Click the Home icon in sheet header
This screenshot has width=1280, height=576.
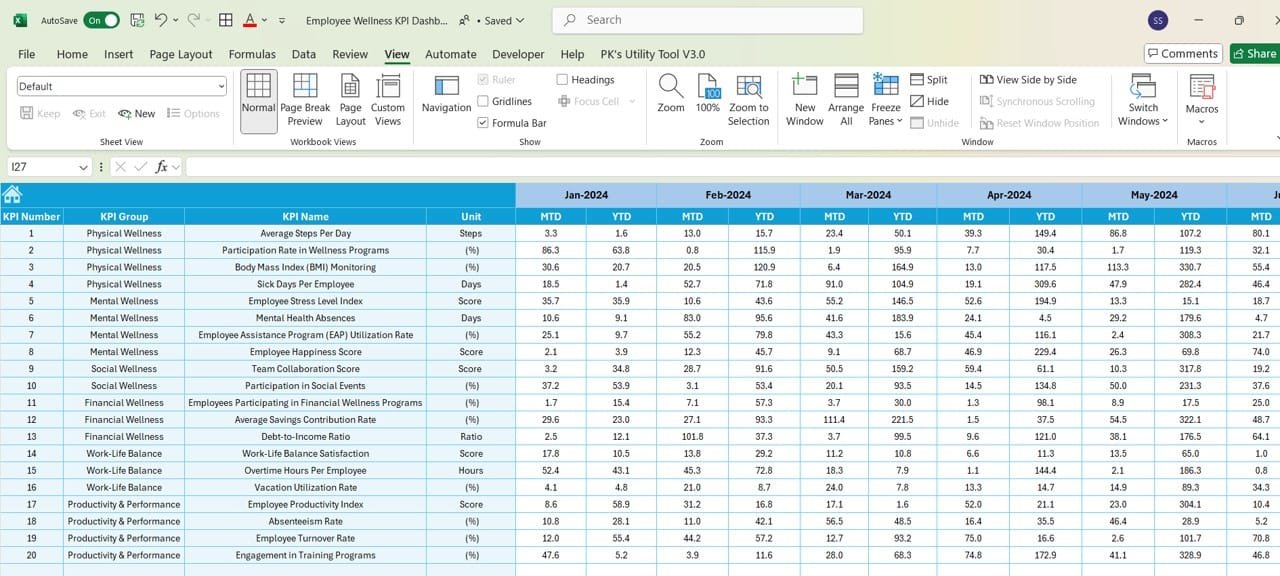click(x=12, y=195)
